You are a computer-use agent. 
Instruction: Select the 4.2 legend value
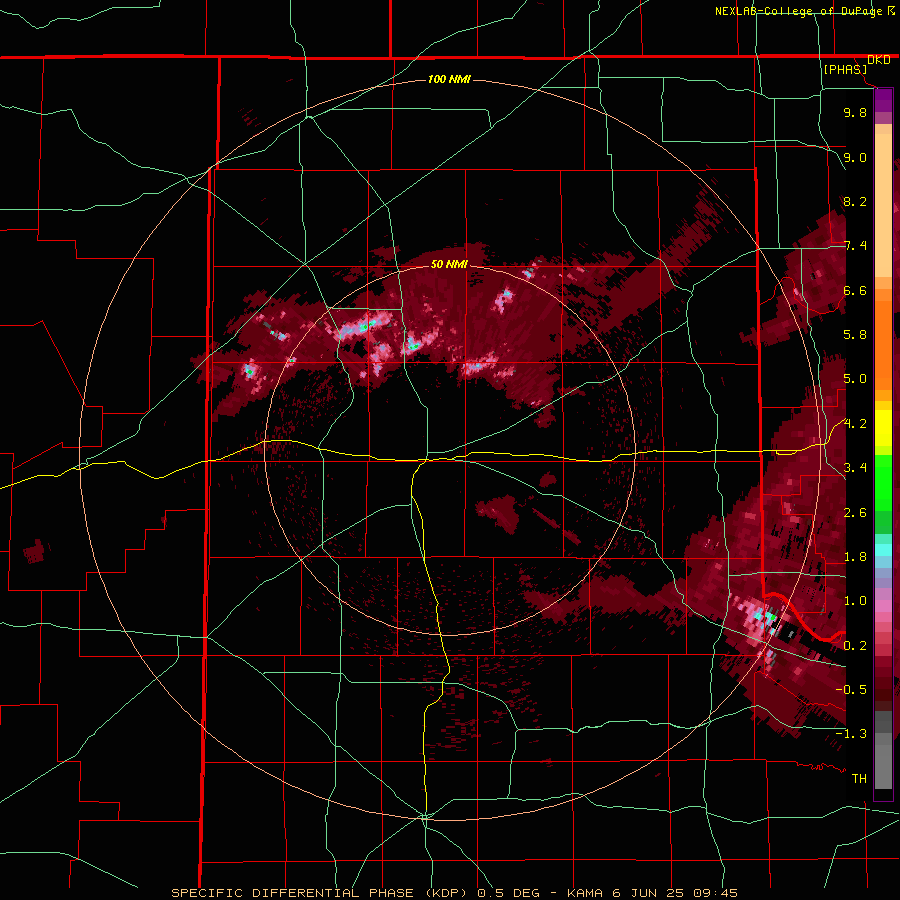point(855,424)
